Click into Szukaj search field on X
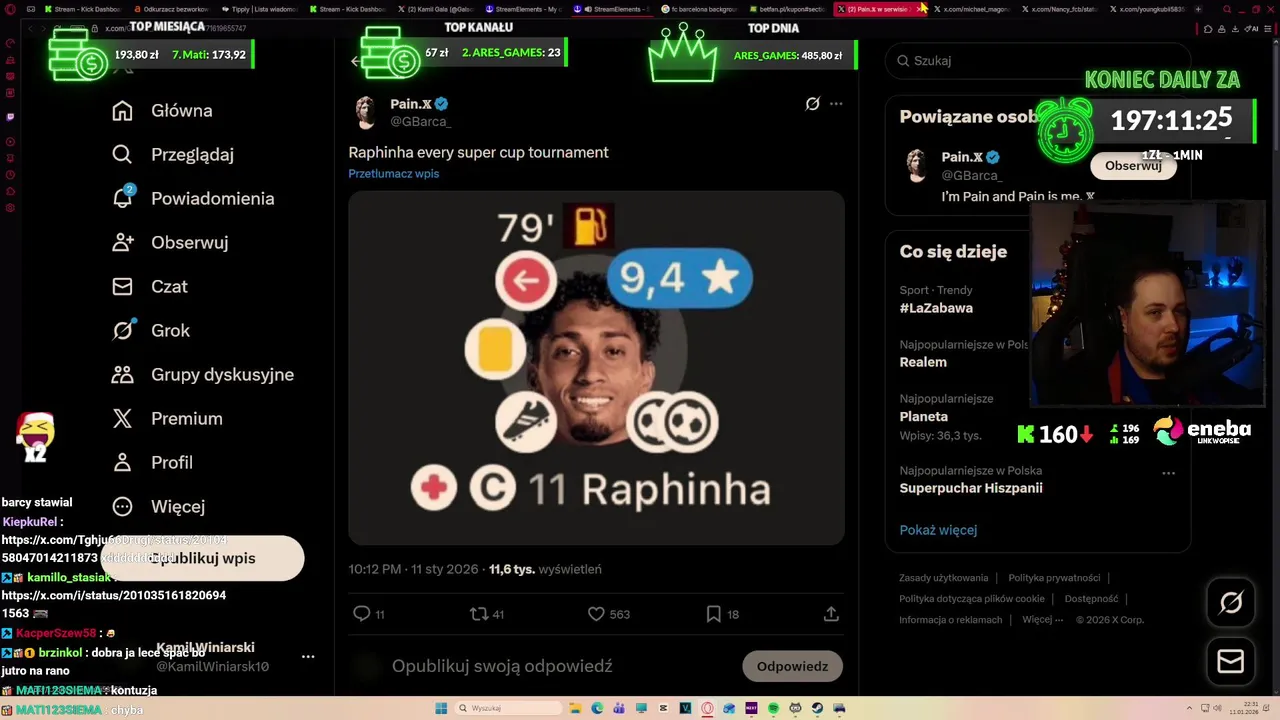 coord(1038,61)
